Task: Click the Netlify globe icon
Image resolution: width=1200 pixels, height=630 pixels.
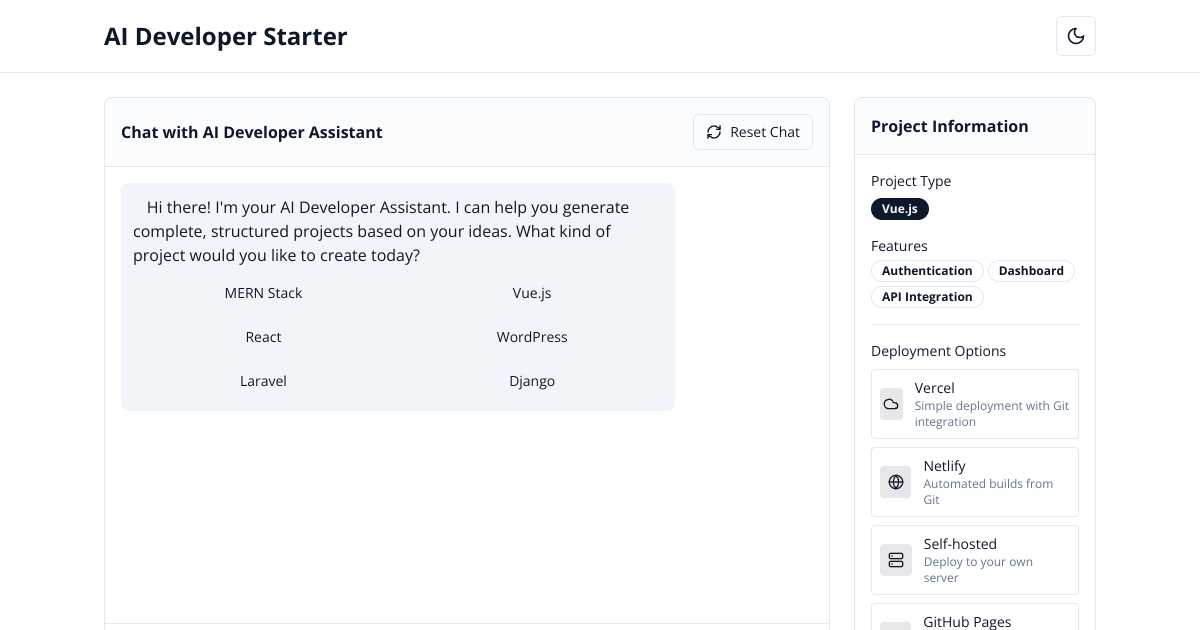Action: click(x=895, y=482)
